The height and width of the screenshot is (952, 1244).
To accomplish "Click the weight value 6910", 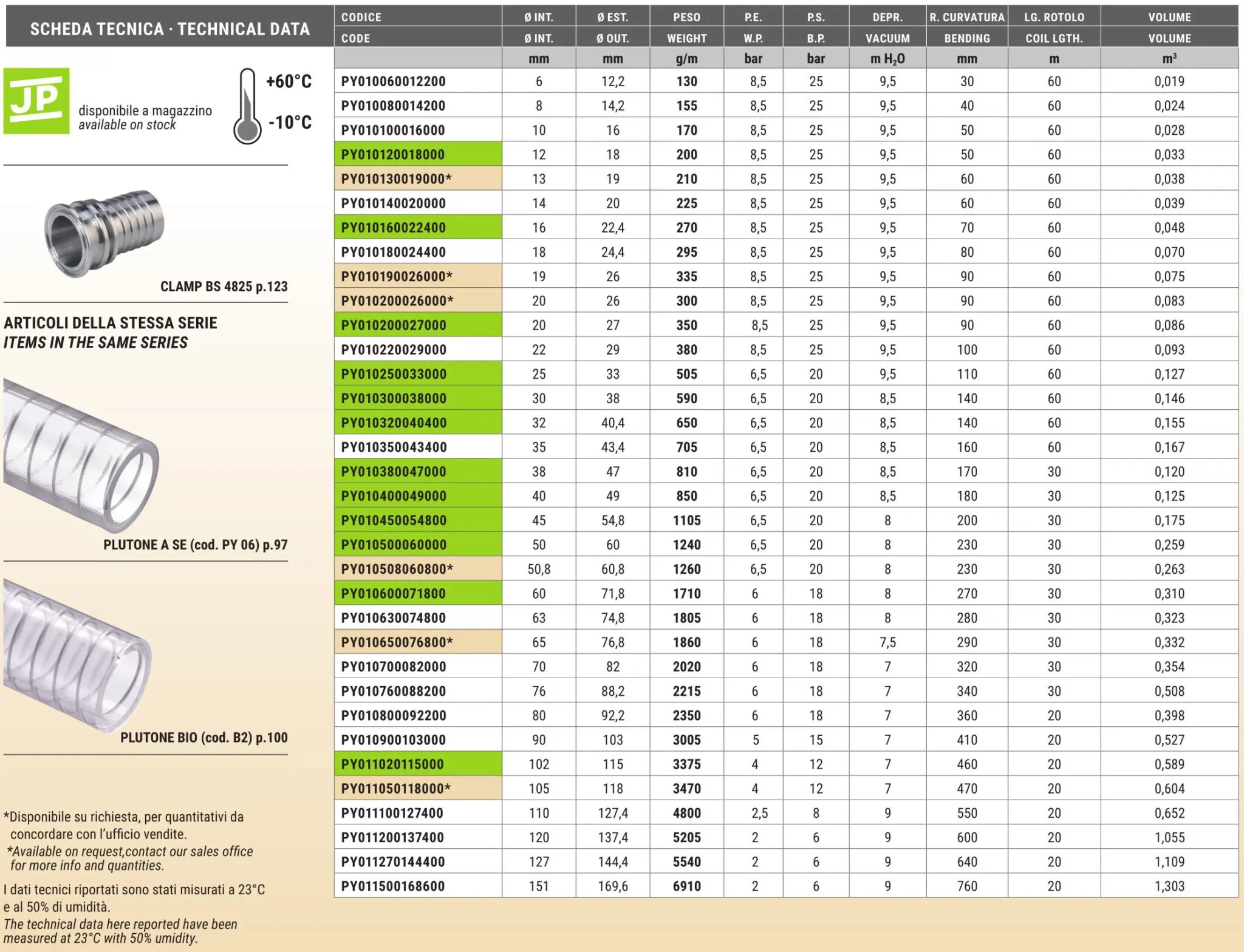I will [686, 886].
